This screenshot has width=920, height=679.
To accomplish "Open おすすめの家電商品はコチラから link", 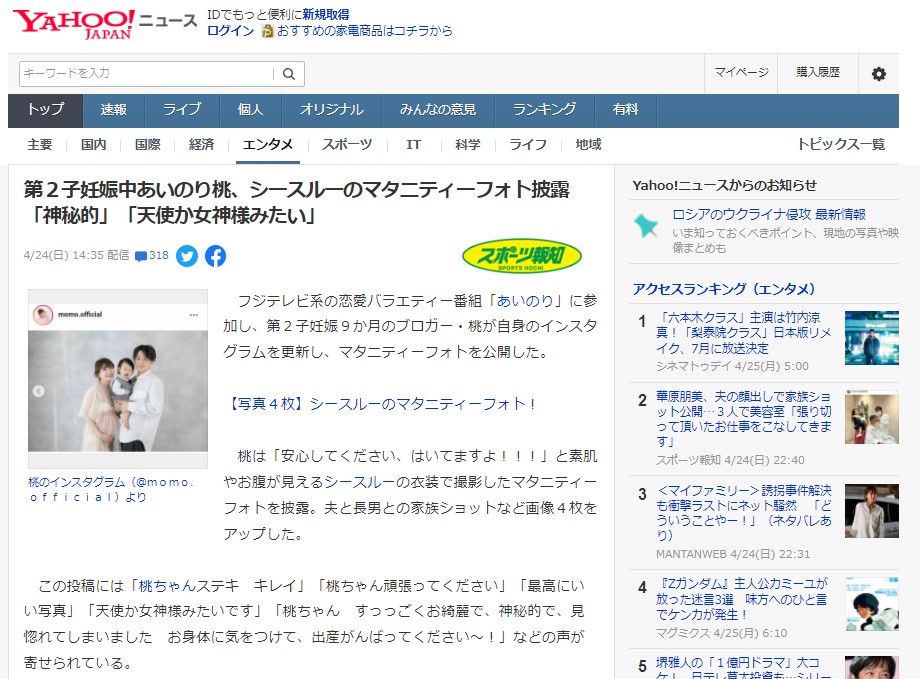I will [364, 31].
